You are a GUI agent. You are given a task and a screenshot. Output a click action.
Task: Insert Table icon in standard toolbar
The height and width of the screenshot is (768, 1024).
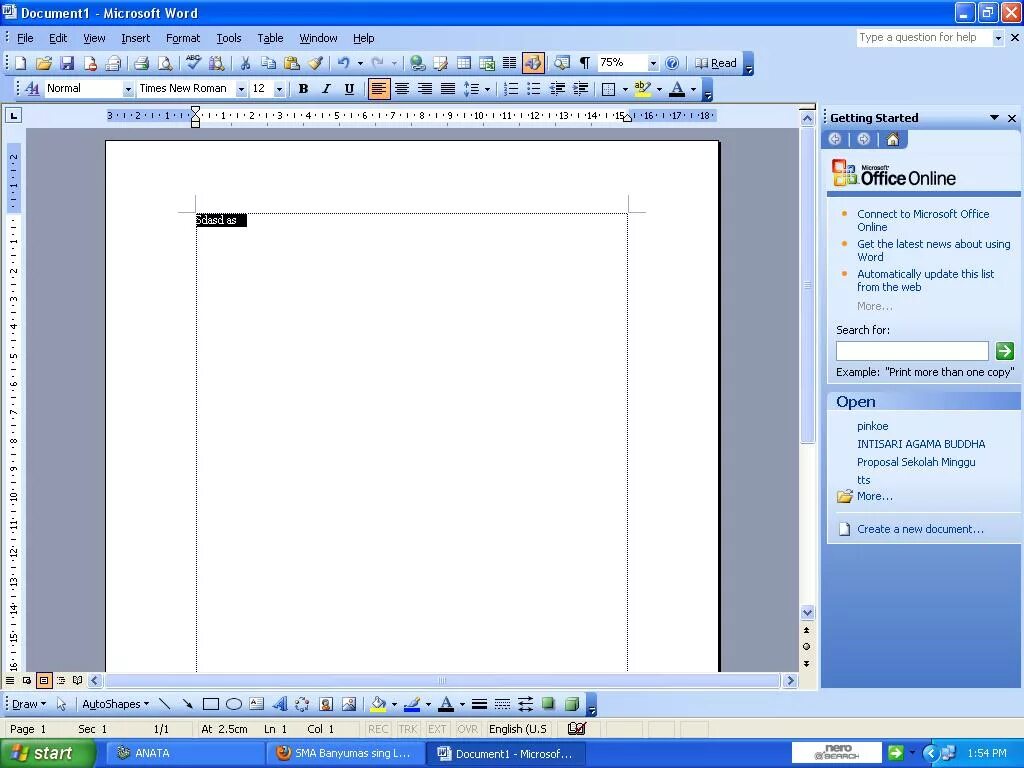click(464, 63)
